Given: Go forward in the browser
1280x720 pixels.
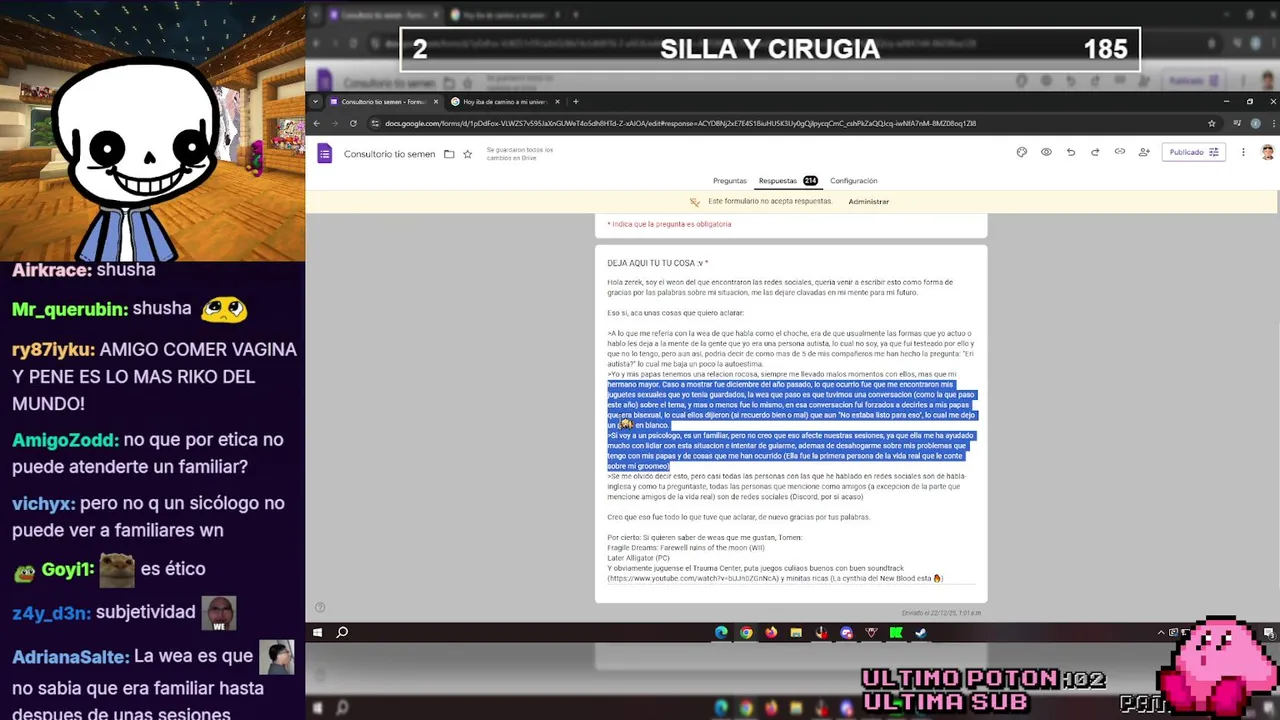Looking at the screenshot, I should pos(335,123).
